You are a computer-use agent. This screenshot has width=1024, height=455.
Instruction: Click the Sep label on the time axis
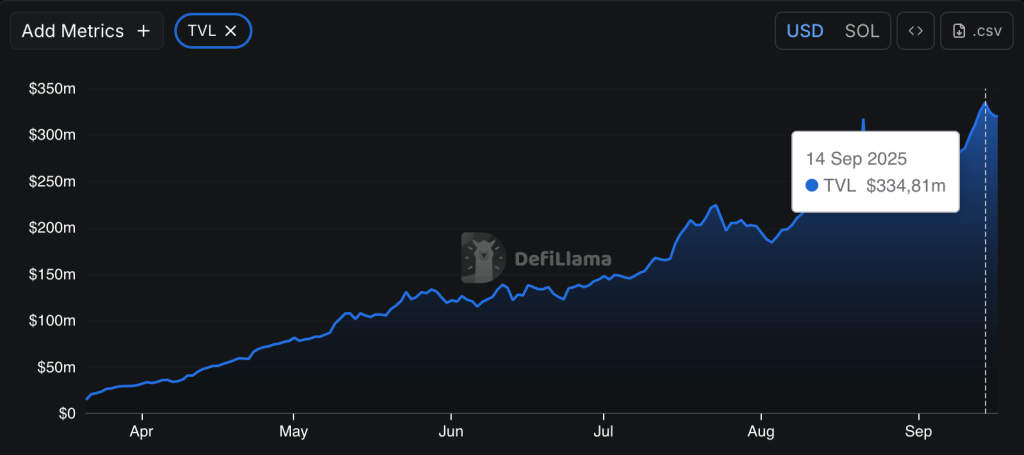click(918, 435)
